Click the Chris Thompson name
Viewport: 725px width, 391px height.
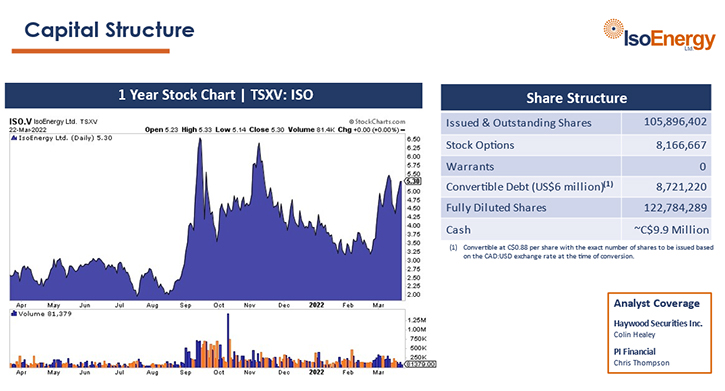coord(641,363)
